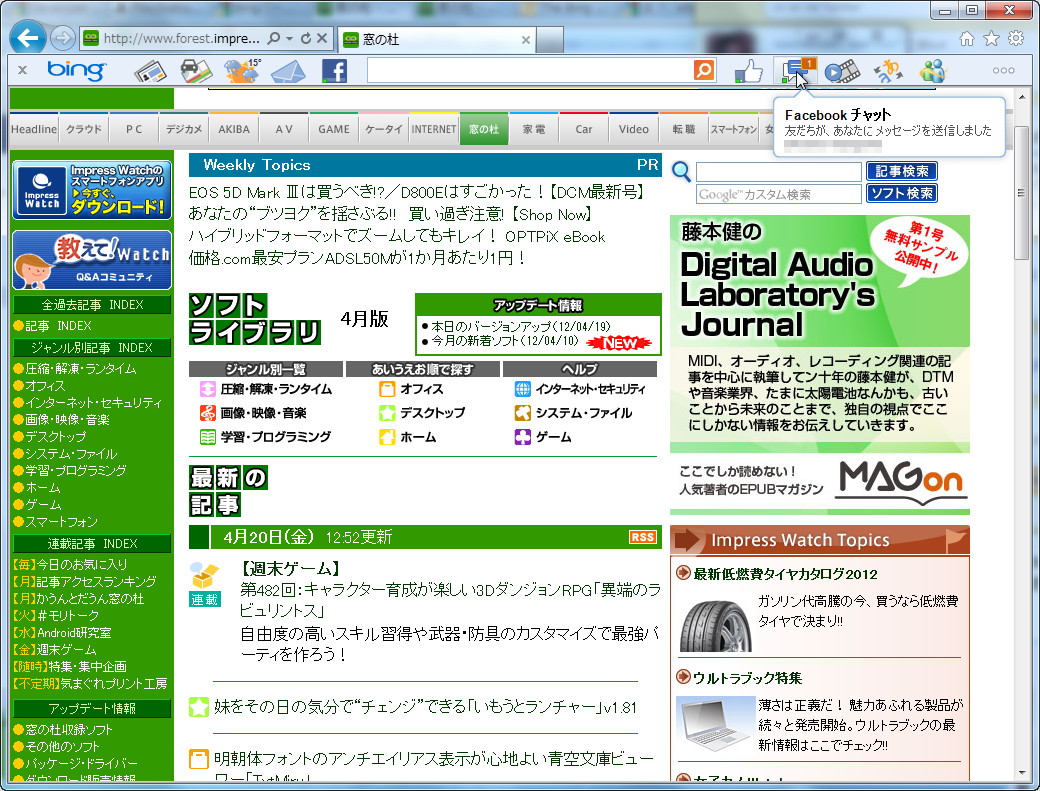Run Bing search with magnifier icon
The width and height of the screenshot is (1040, 791).
tap(703, 71)
